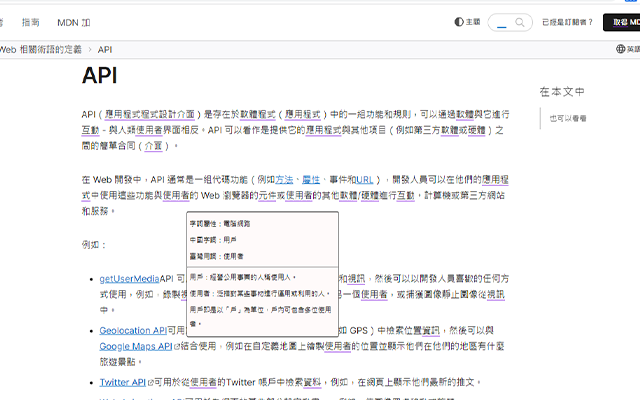Click tooltip row 中國字詞：用戶
640x400 pixels.
[x=213, y=240]
